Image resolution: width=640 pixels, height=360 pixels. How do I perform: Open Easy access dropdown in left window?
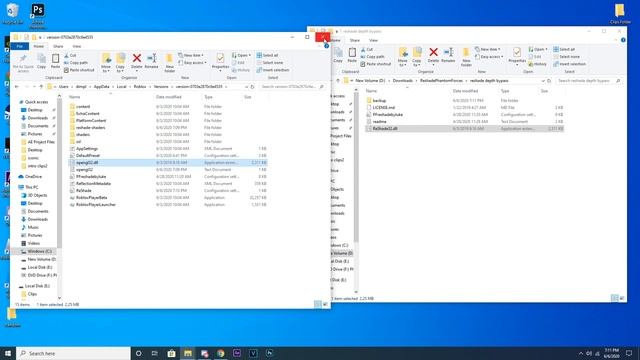[x=192, y=62]
